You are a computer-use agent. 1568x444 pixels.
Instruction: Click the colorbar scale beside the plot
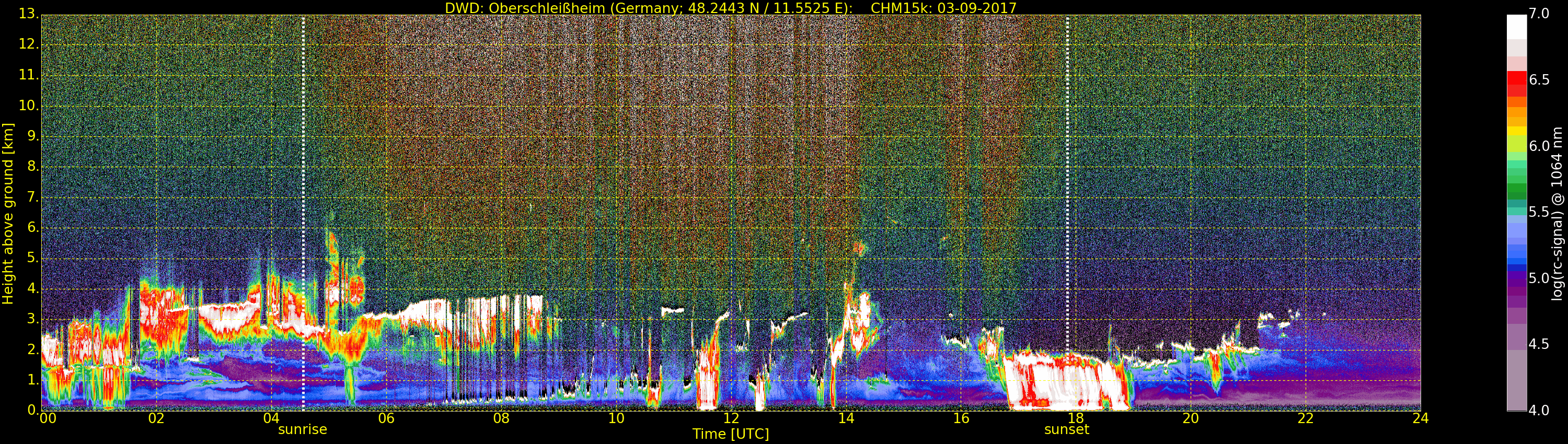pyautogui.click(x=1516, y=213)
